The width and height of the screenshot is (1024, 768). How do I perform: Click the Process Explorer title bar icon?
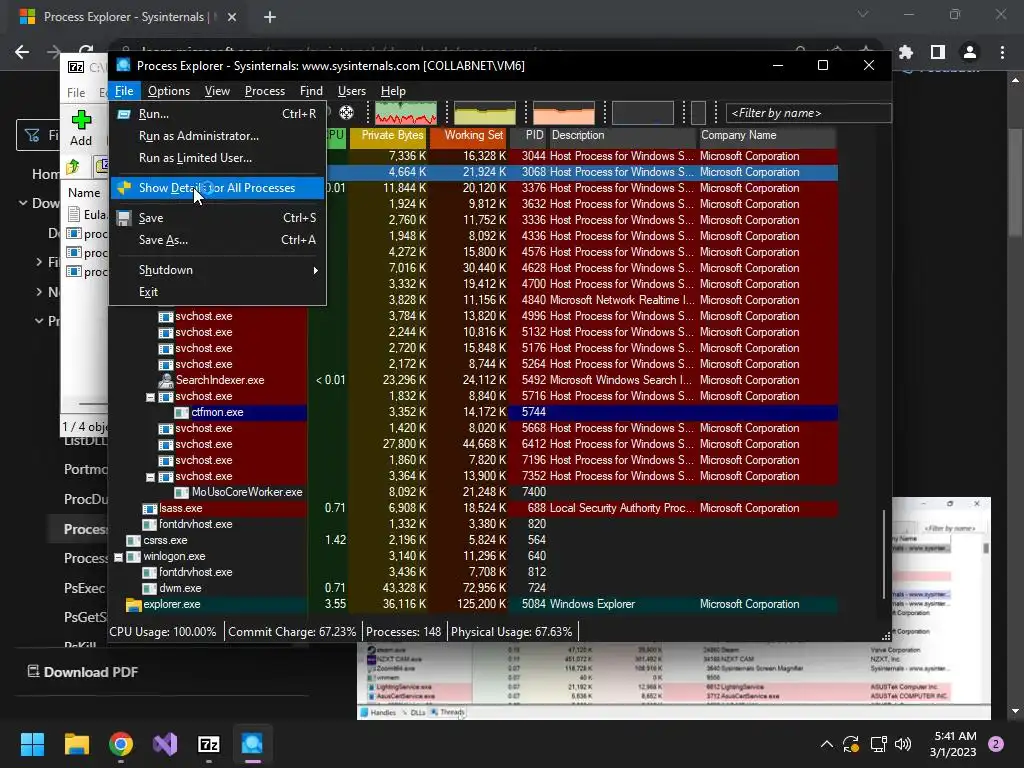click(123, 65)
